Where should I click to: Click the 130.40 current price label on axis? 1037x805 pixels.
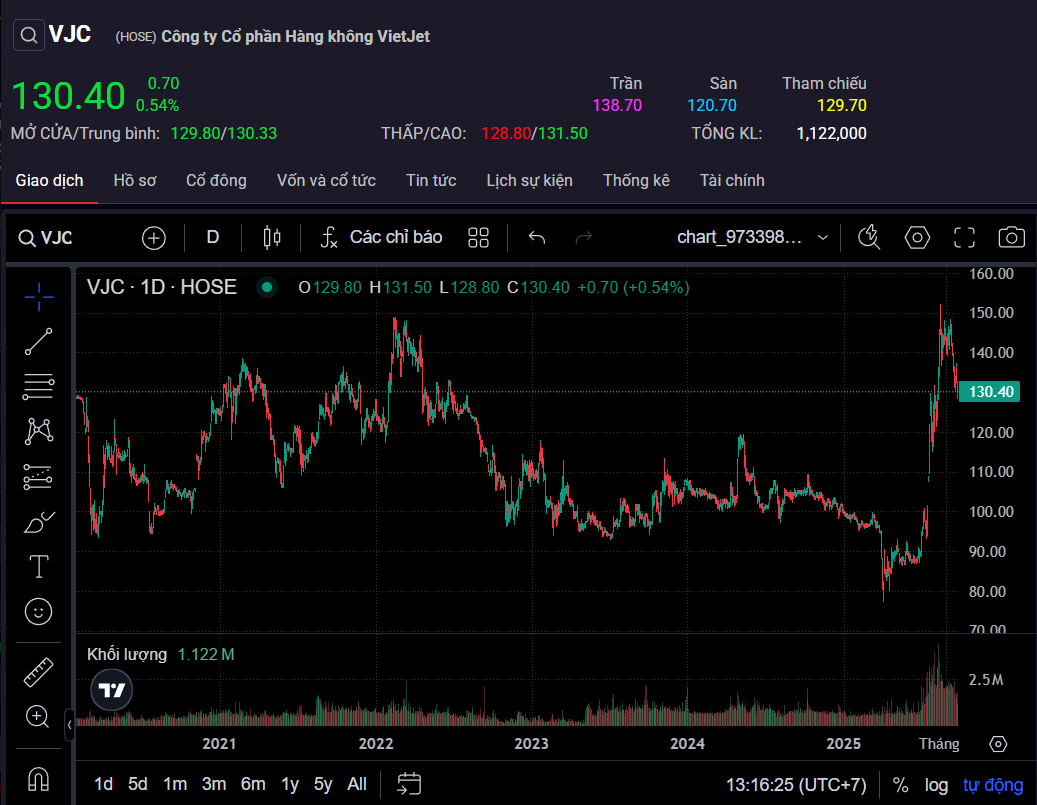(989, 392)
